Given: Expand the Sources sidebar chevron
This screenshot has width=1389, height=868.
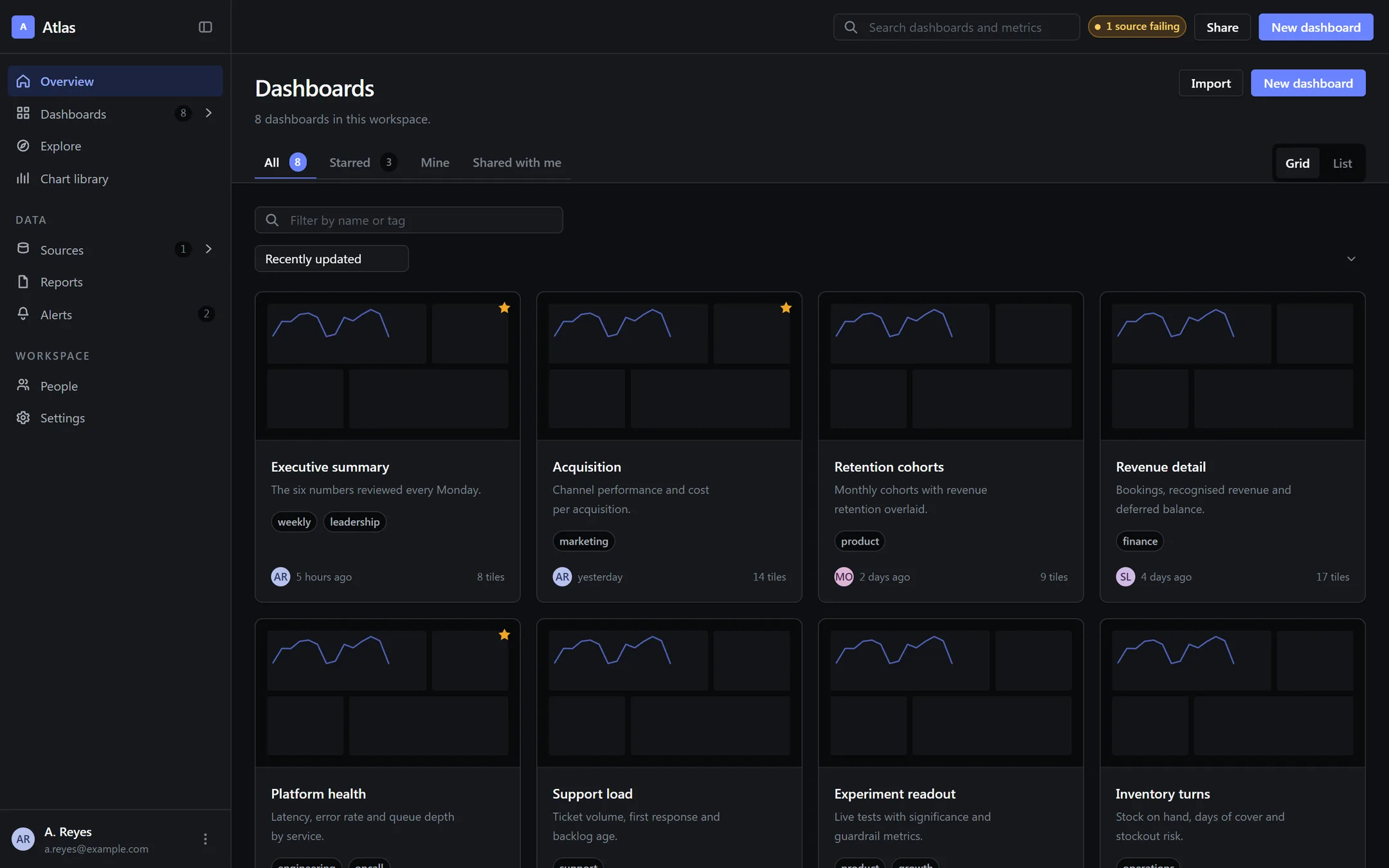Looking at the screenshot, I should pyautogui.click(x=208, y=249).
